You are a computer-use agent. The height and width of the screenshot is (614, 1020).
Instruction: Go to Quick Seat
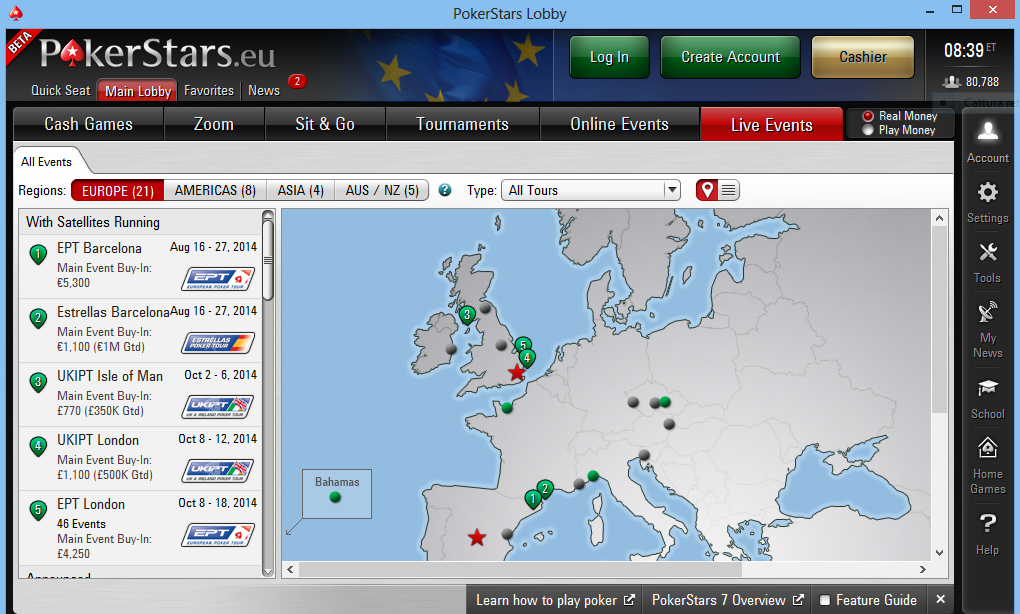60,90
